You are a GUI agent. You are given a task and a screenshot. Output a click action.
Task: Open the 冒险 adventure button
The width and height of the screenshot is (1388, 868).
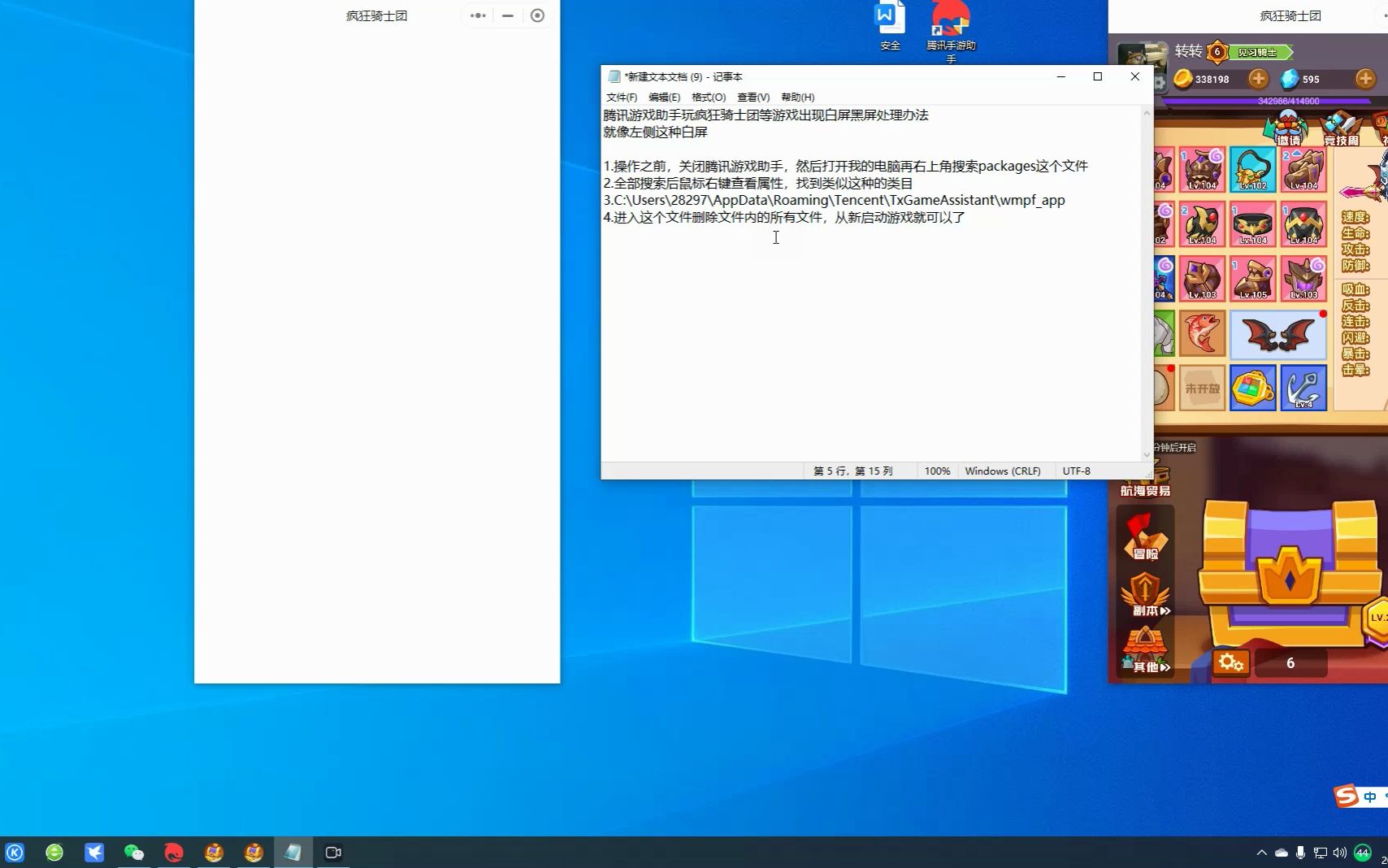click(x=1145, y=536)
